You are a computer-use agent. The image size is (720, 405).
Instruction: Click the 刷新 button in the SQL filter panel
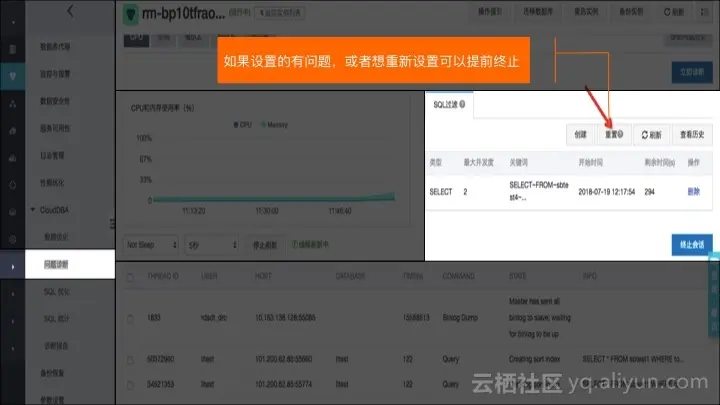[651, 135]
